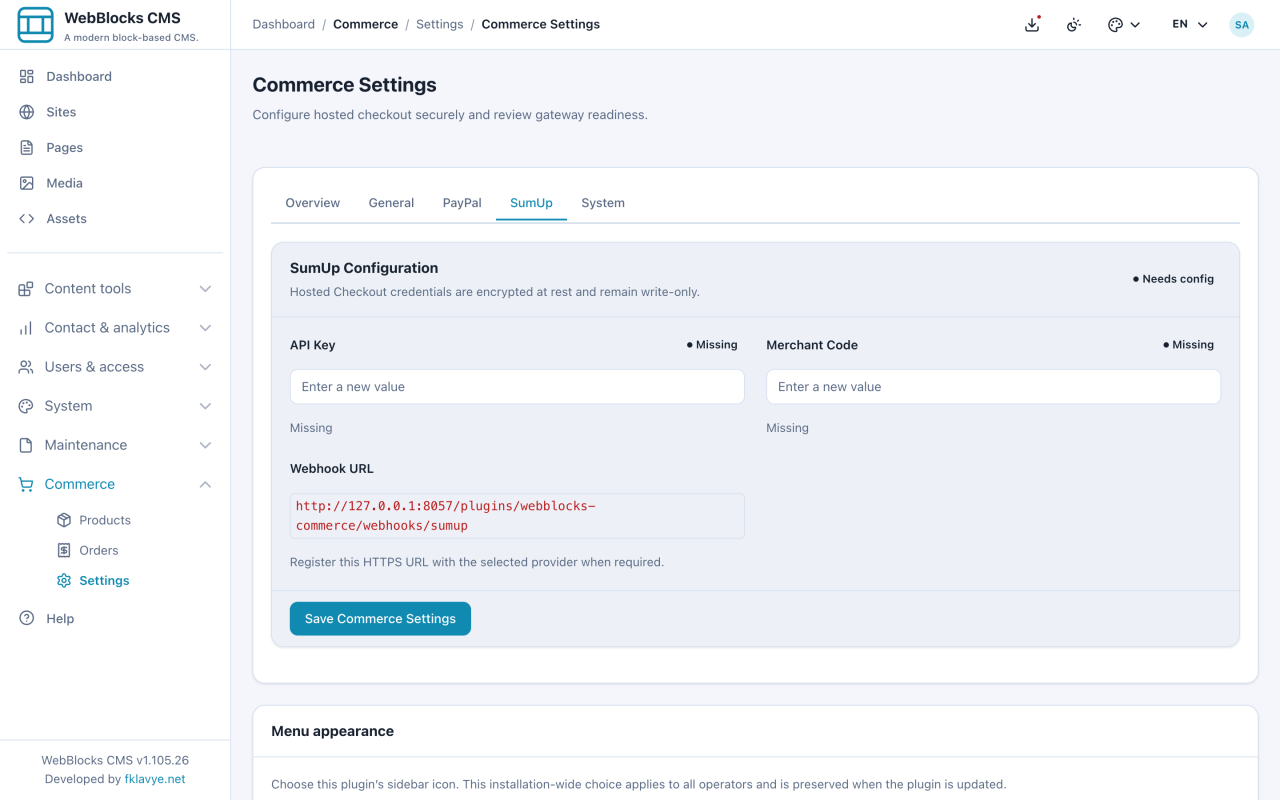The height and width of the screenshot is (800, 1280).
Task: Focus the API Key input field
Action: pyautogui.click(x=517, y=387)
